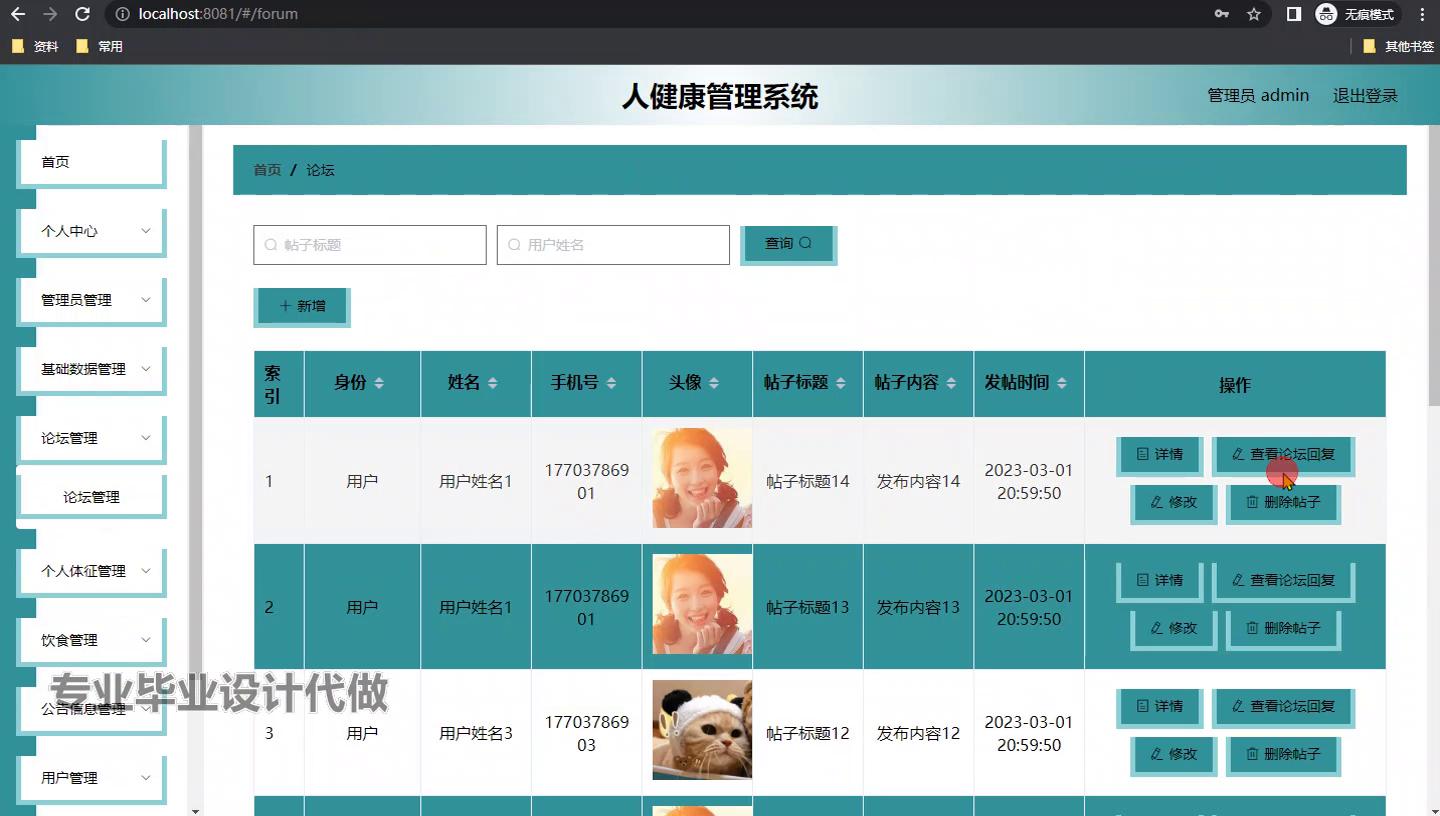Image resolution: width=1440 pixels, height=816 pixels.
Task: Click the browser forward arrow
Action: tap(50, 14)
